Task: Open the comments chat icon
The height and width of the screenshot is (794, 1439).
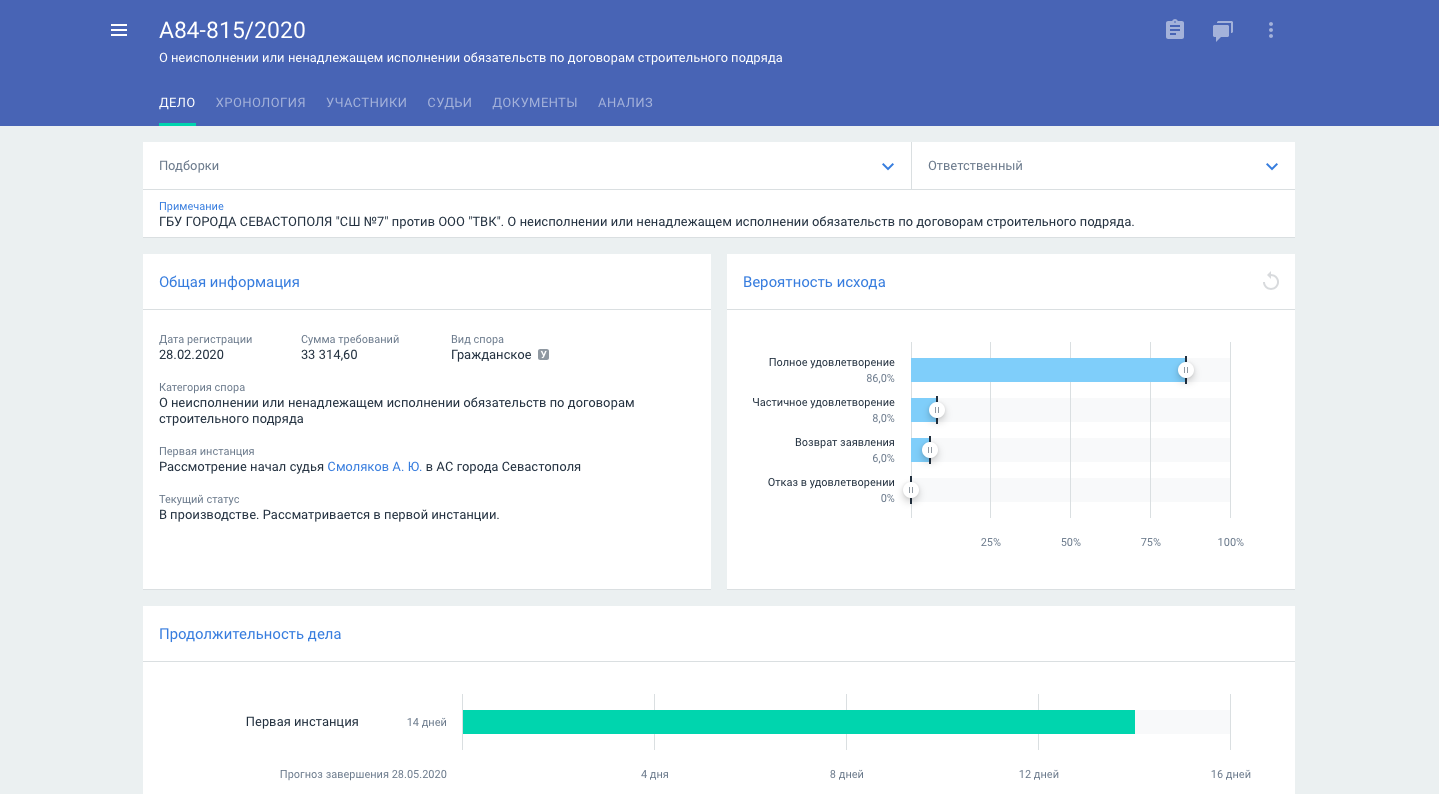Action: click(1222, 30)
